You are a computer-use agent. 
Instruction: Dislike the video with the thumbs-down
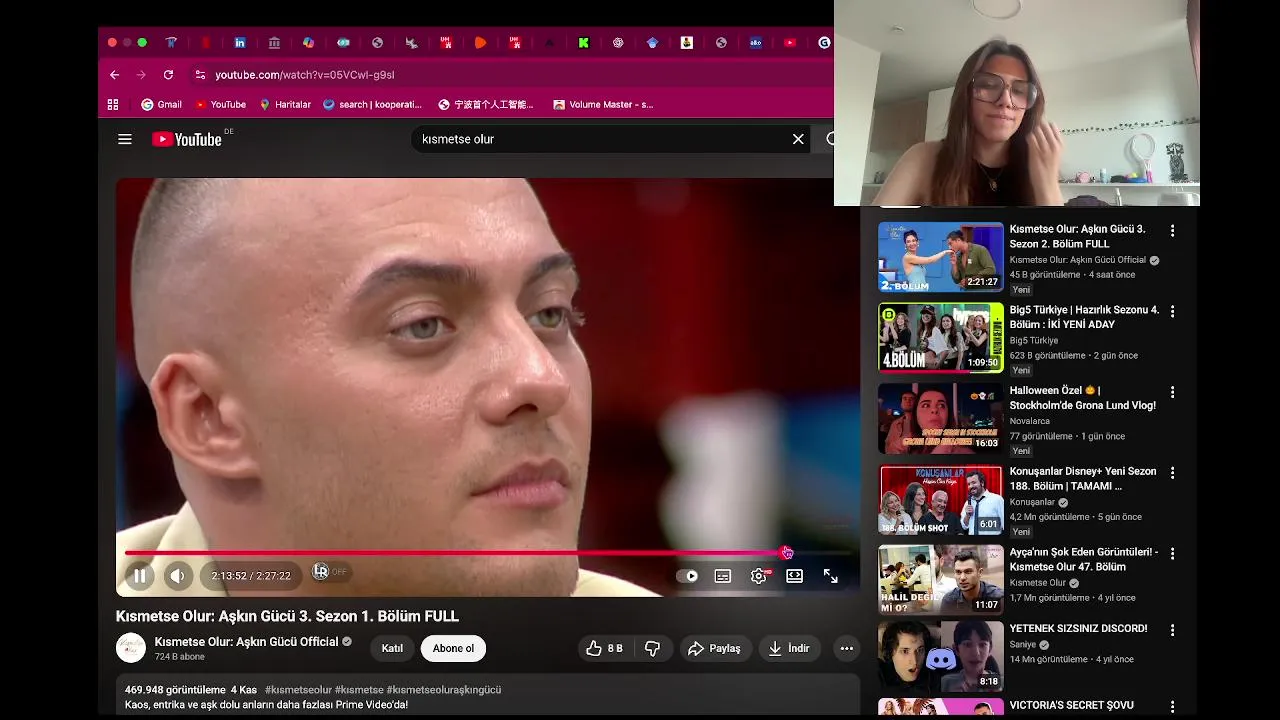tap(653, 648)
